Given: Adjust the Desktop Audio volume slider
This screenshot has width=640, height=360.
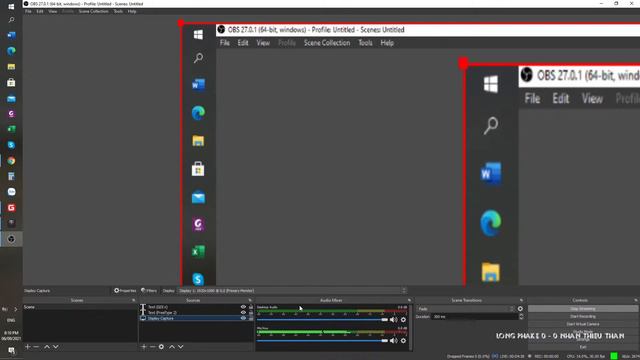Looking at the screenshot, I should 322,320.
